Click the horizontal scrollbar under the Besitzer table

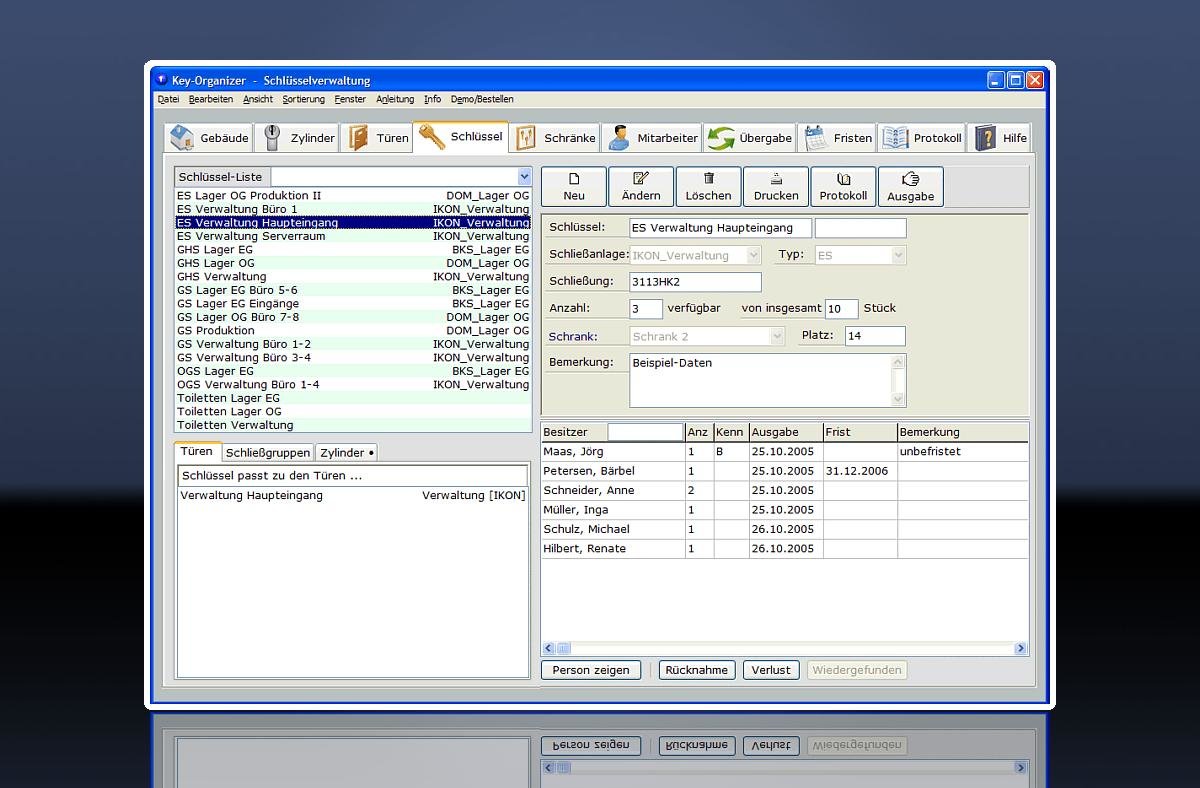785,649
